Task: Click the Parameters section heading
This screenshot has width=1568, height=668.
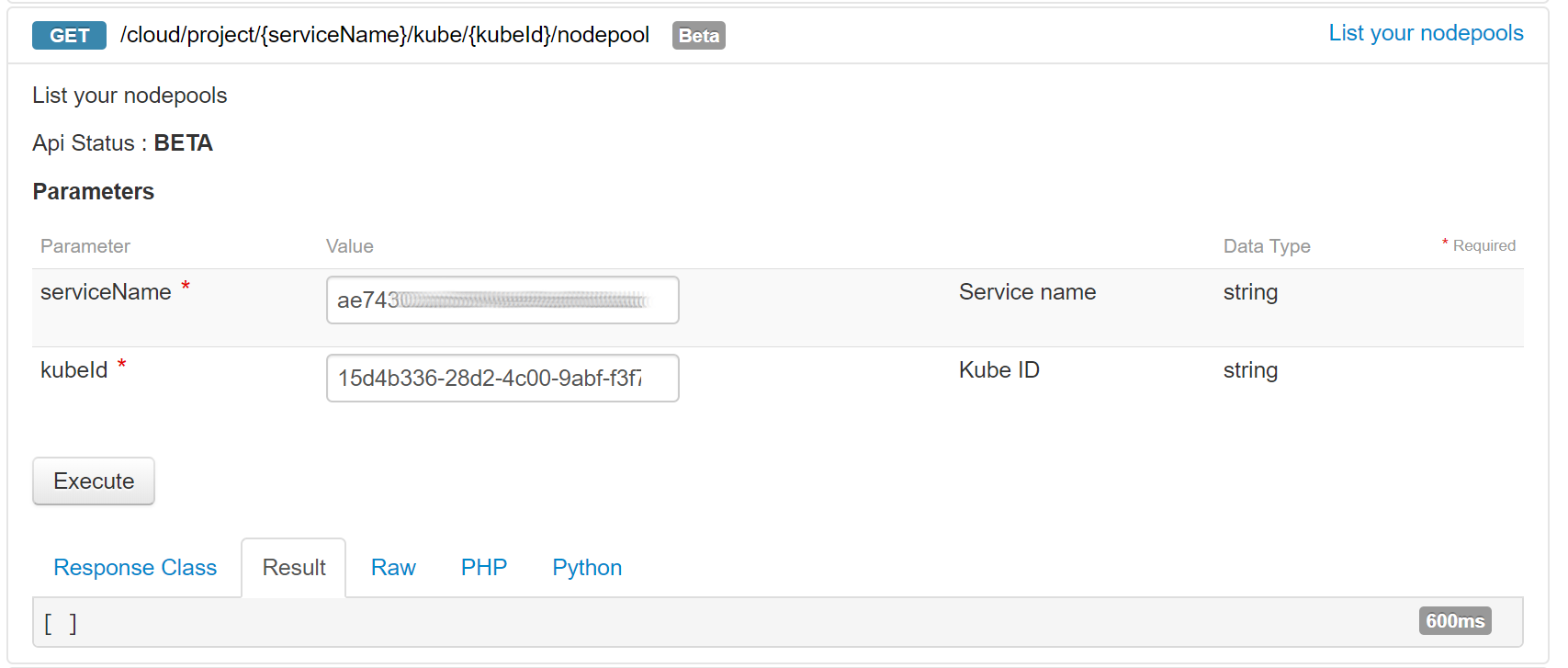Action: 94,192
